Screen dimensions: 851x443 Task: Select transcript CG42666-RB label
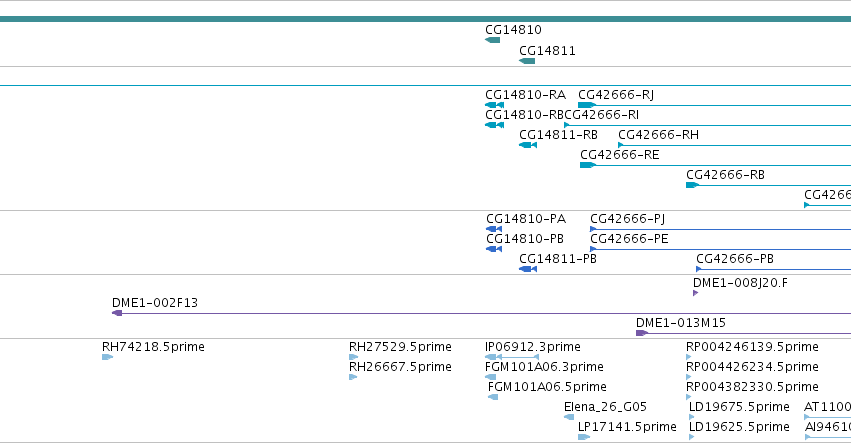pyautogui.click(x=725, y=175)
